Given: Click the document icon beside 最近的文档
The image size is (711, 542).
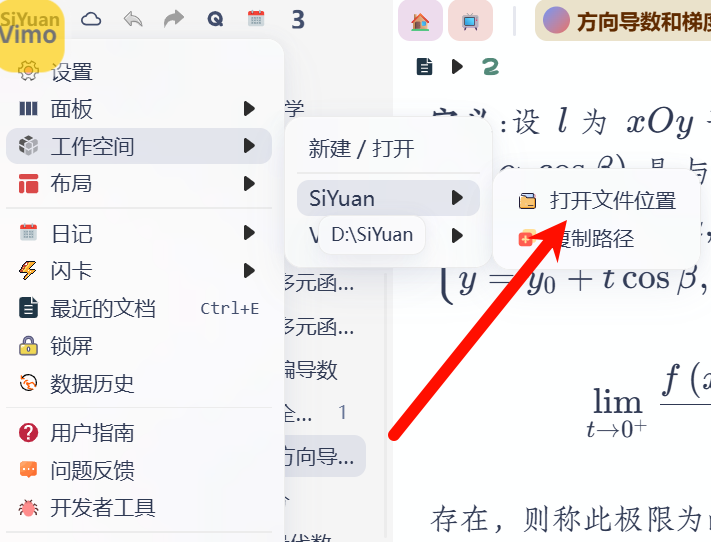Looking at the screenshot, I should [x=28, y=308].
